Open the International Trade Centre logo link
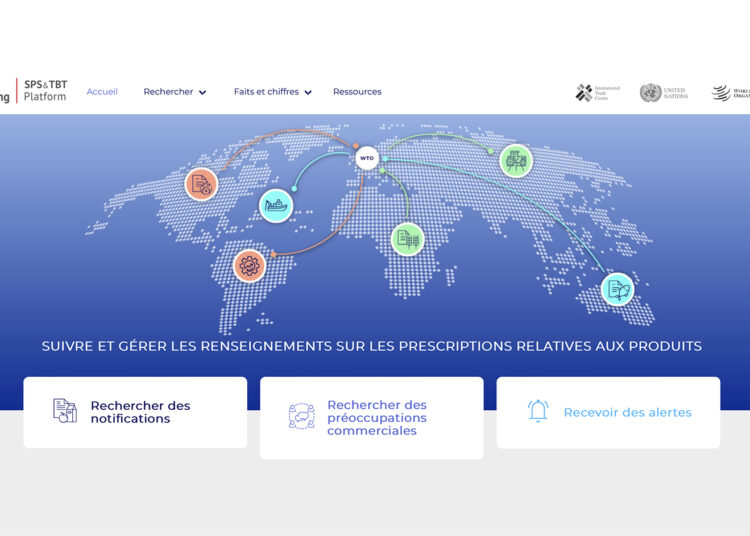Image resolution: width=750 pixels, height=536 pixels. pyautogui.click(x=598, y=93)
